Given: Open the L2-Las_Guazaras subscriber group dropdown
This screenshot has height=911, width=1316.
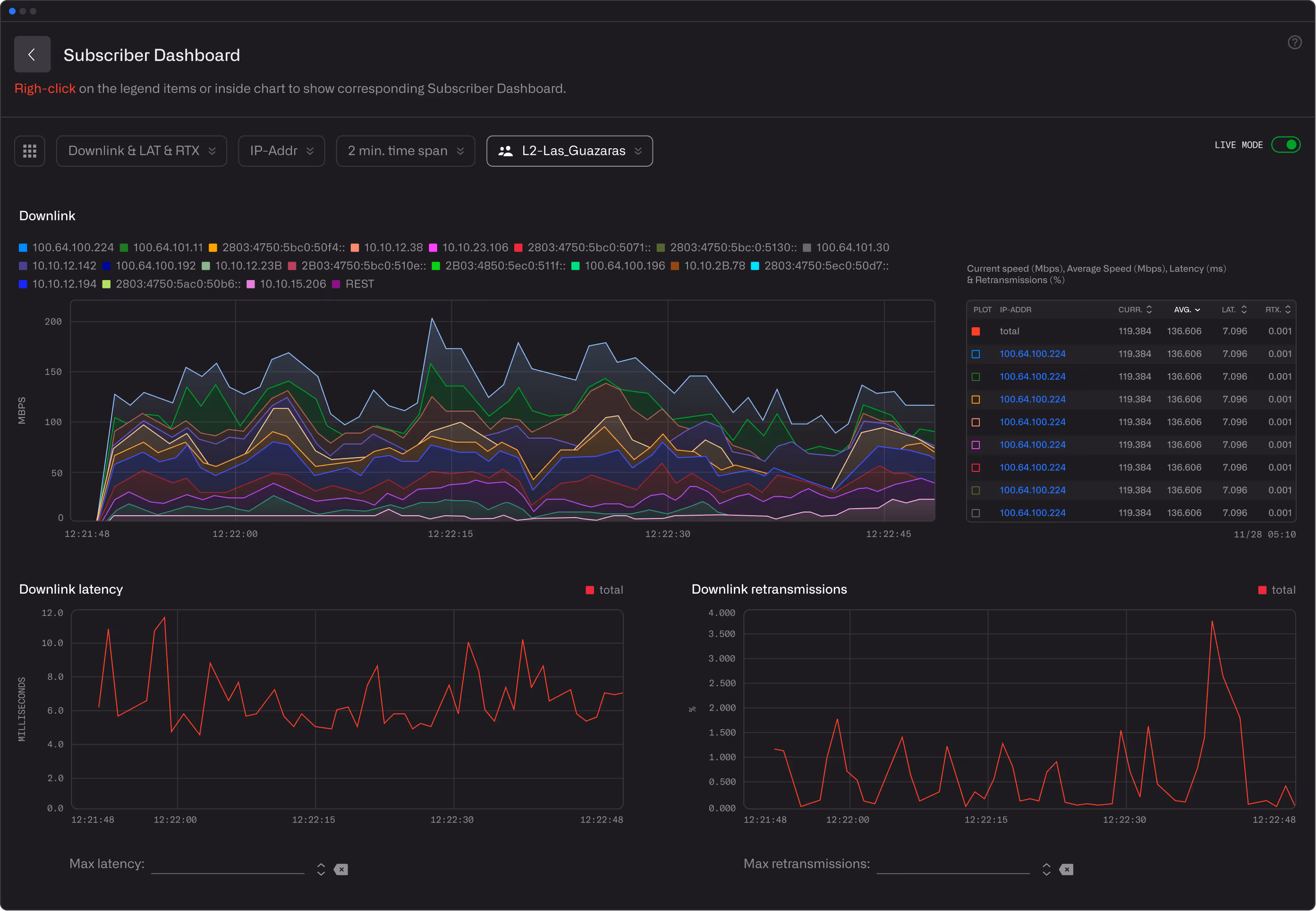Looking at the screenshot, I should [569, 151].
